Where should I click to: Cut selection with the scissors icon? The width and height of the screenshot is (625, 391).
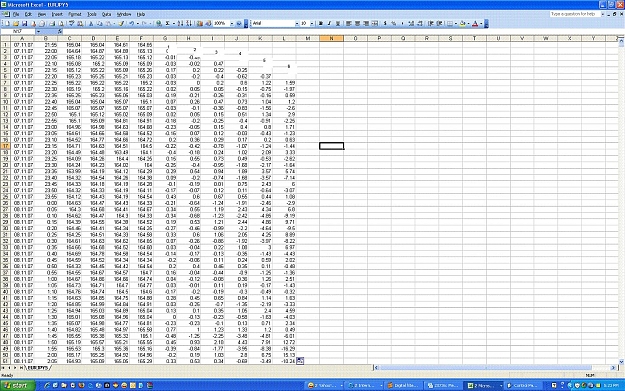click(90, 24)
